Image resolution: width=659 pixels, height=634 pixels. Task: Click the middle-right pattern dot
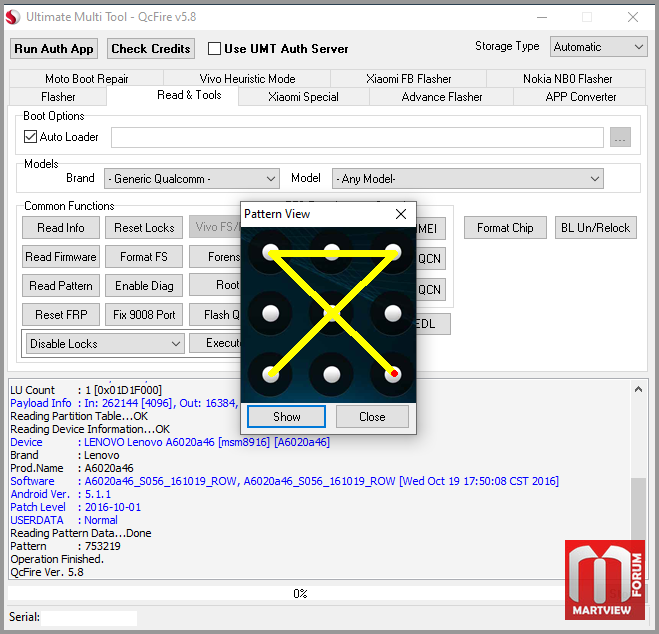point(393,313)
